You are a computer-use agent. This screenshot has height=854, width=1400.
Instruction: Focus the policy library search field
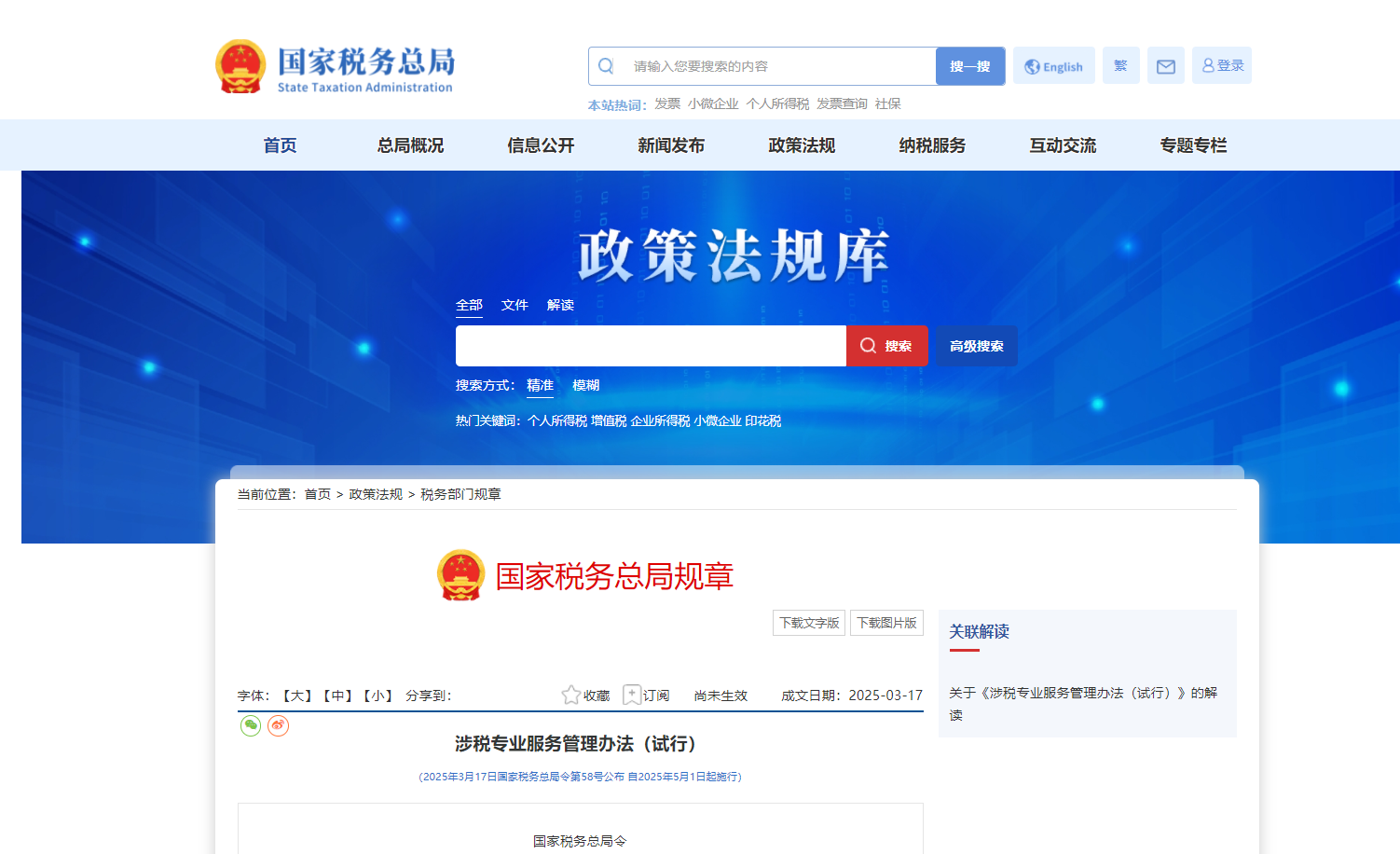click(x=651, y=346)
